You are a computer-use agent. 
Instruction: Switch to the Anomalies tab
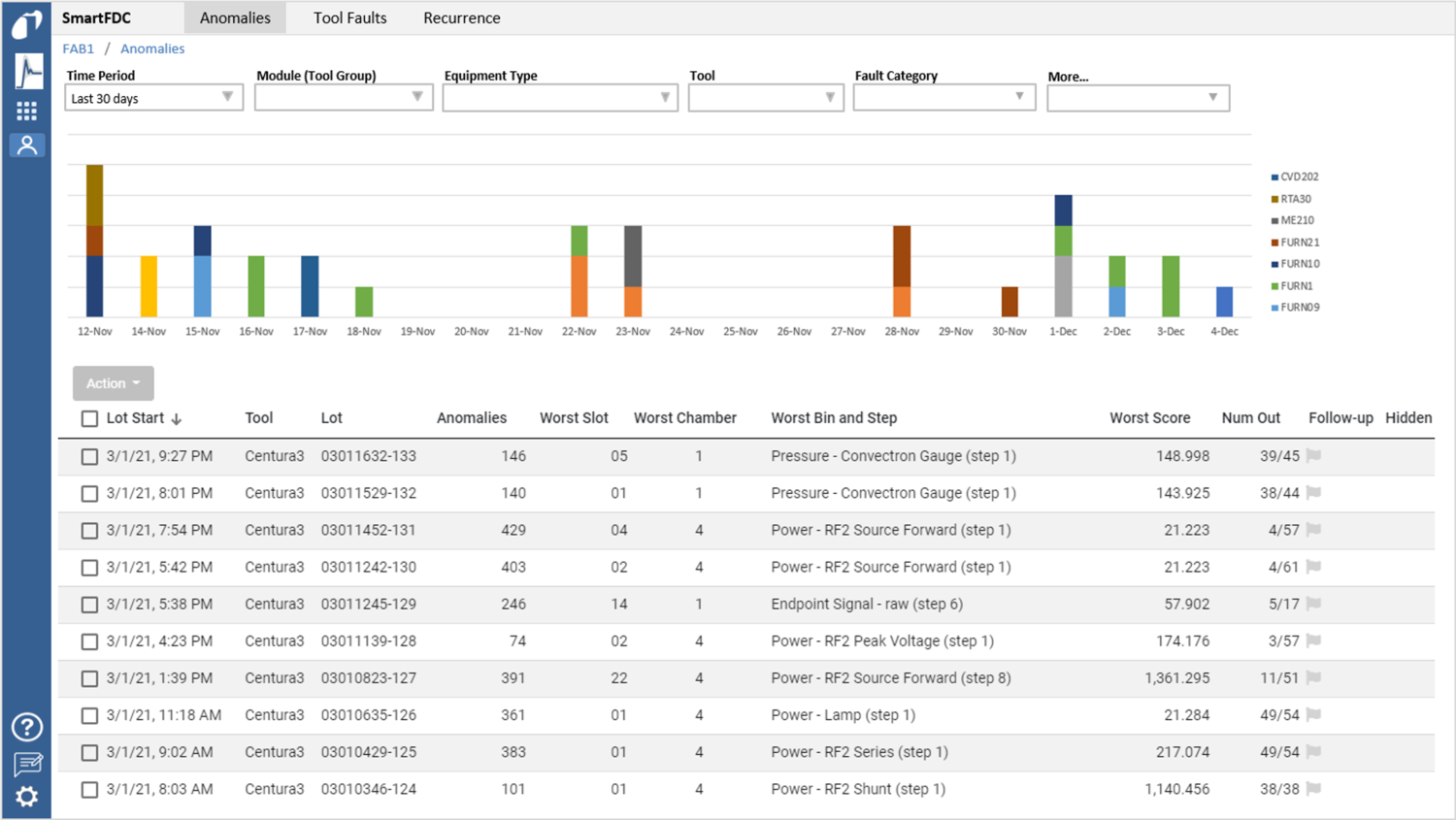click(235, 17)
